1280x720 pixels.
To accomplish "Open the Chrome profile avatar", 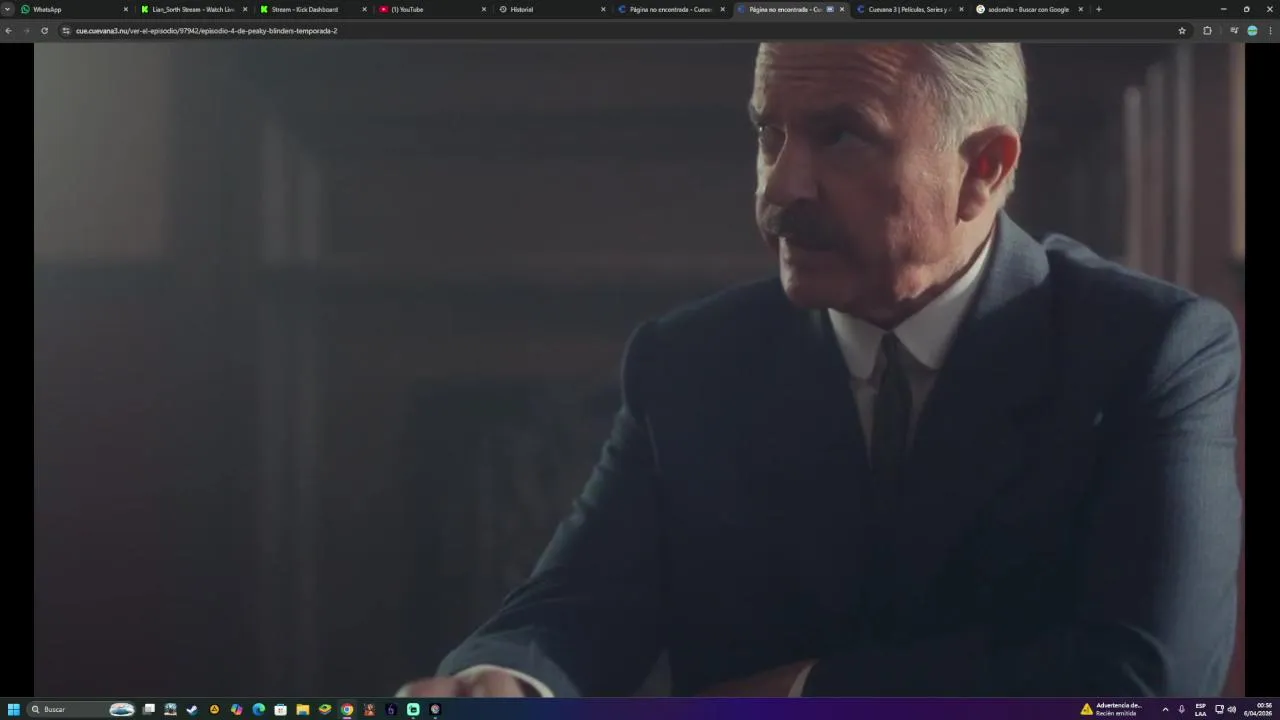I will click(1252, 31).
